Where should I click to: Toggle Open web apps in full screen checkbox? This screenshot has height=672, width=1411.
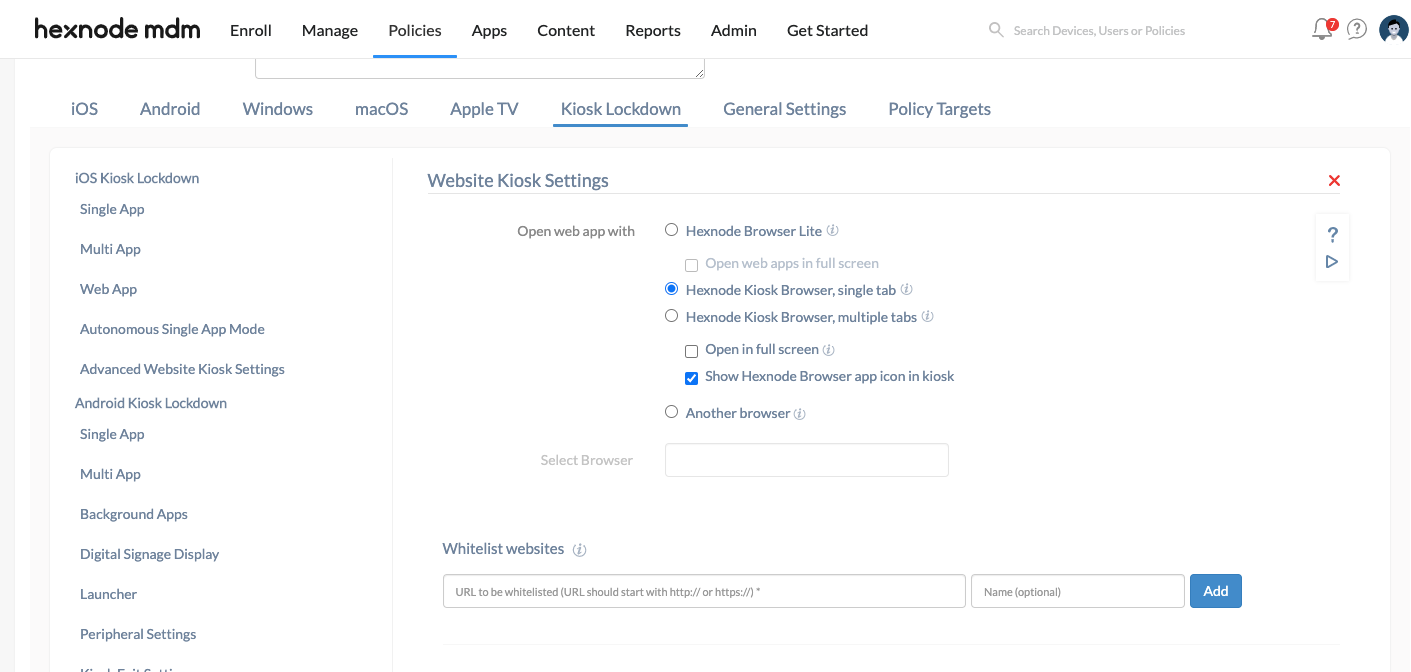pyautogui.click(x=691, y=265)
